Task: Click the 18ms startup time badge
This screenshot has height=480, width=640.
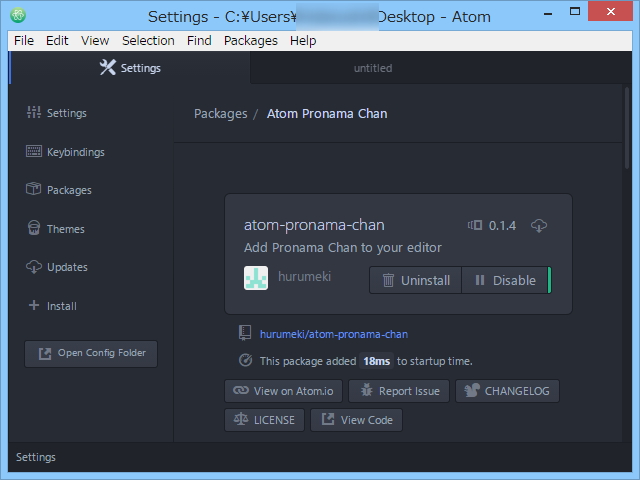Action: pyautogui.click(x=376, y=361)
